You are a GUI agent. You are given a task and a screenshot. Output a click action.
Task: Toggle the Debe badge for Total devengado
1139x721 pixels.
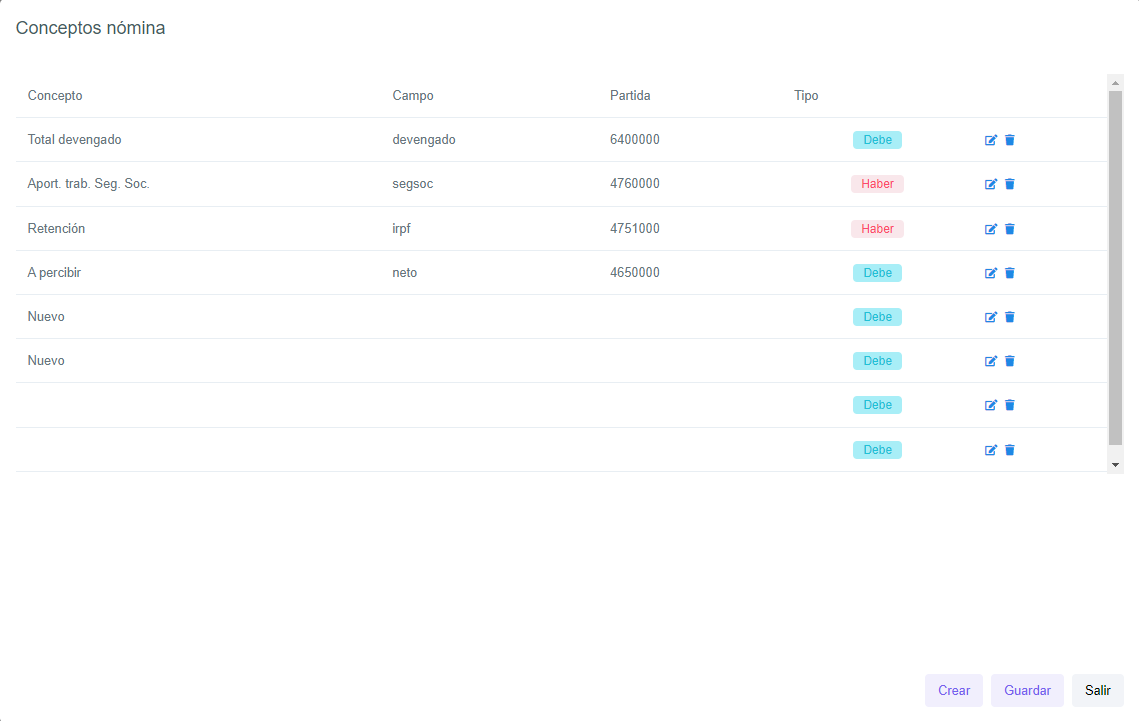(x=877, y=140)
